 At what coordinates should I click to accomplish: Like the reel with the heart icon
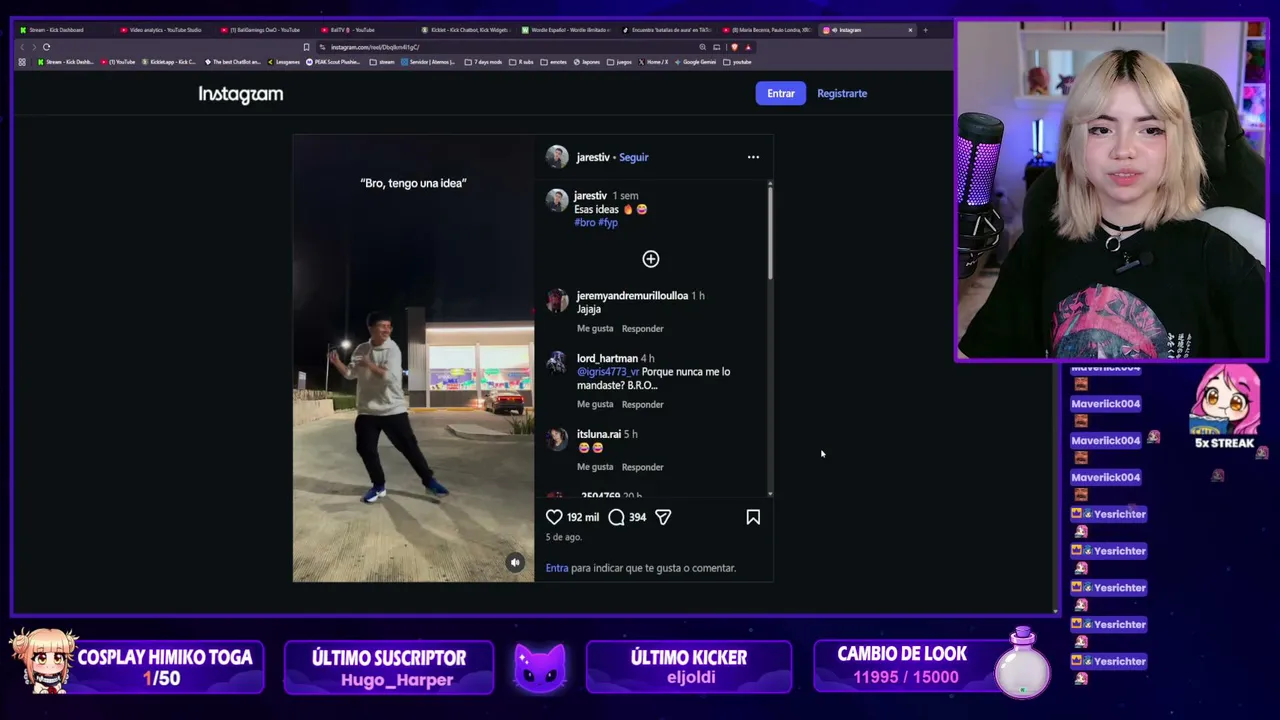coord(554,517)
